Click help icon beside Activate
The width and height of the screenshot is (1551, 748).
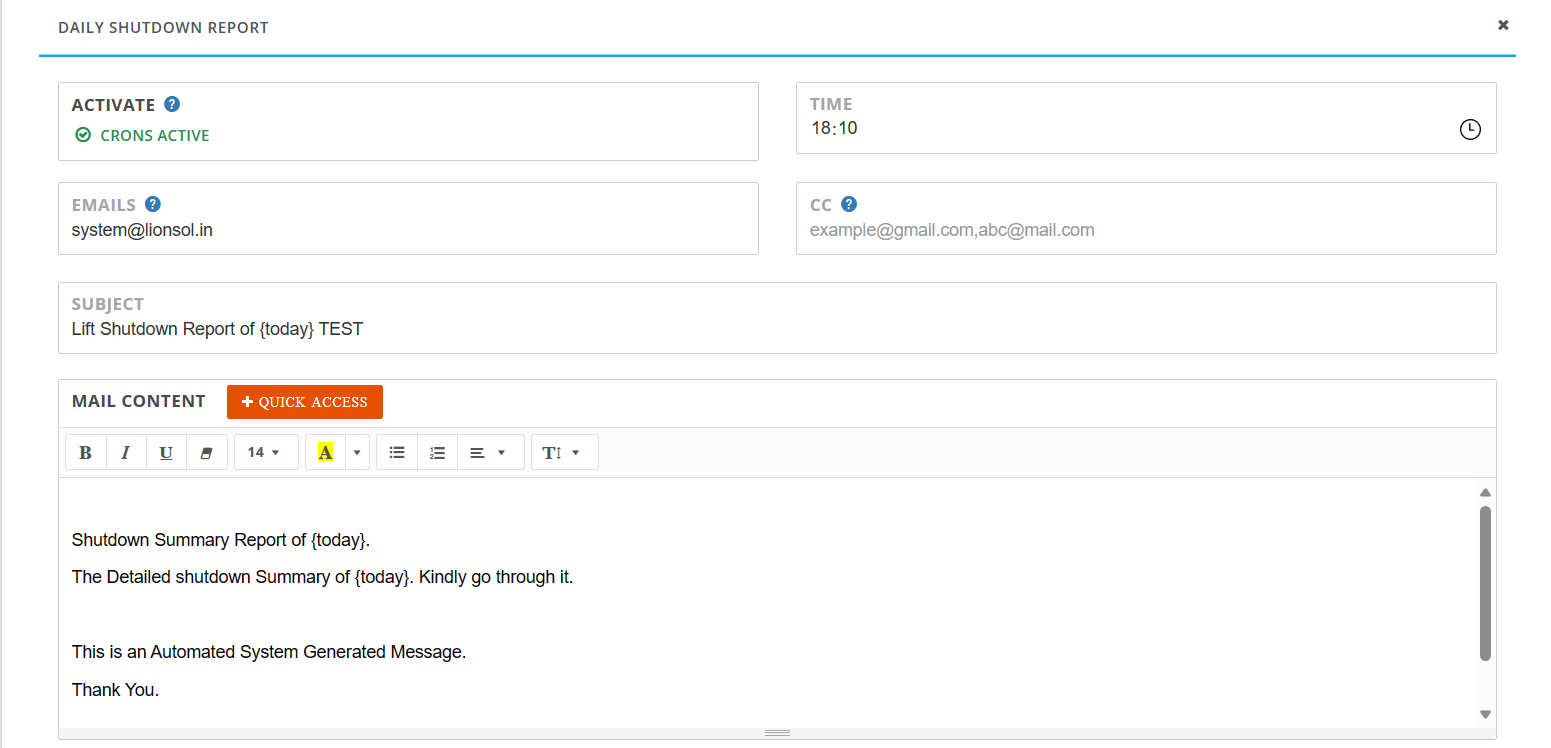172,104
